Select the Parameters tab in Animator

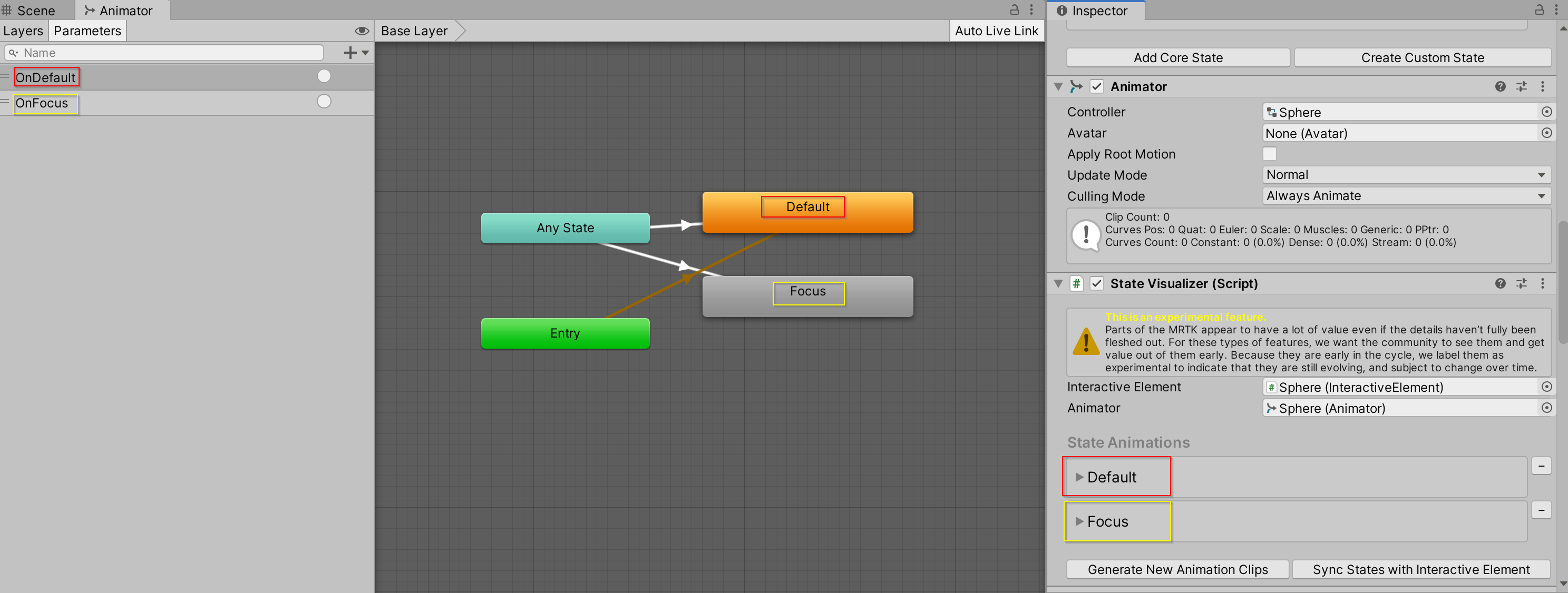click(87, 31)
